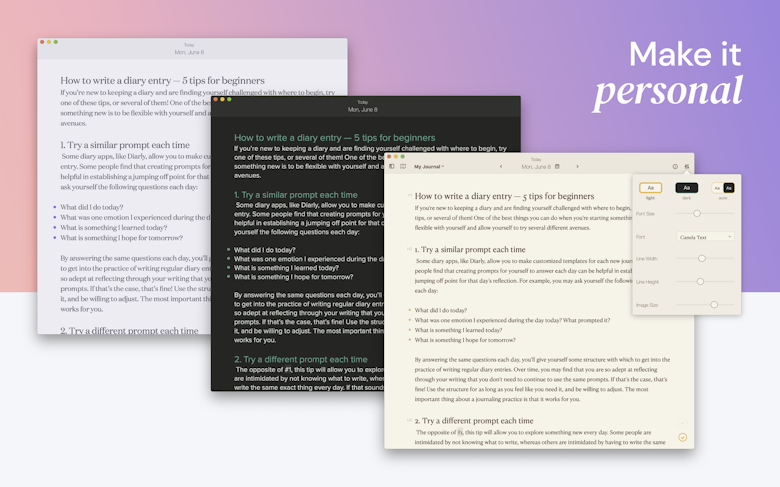Image resolution: width=780 pixels, height=487 pixels.
Task: Adjust the Image Size slider
Action: (x=705, y=304)
